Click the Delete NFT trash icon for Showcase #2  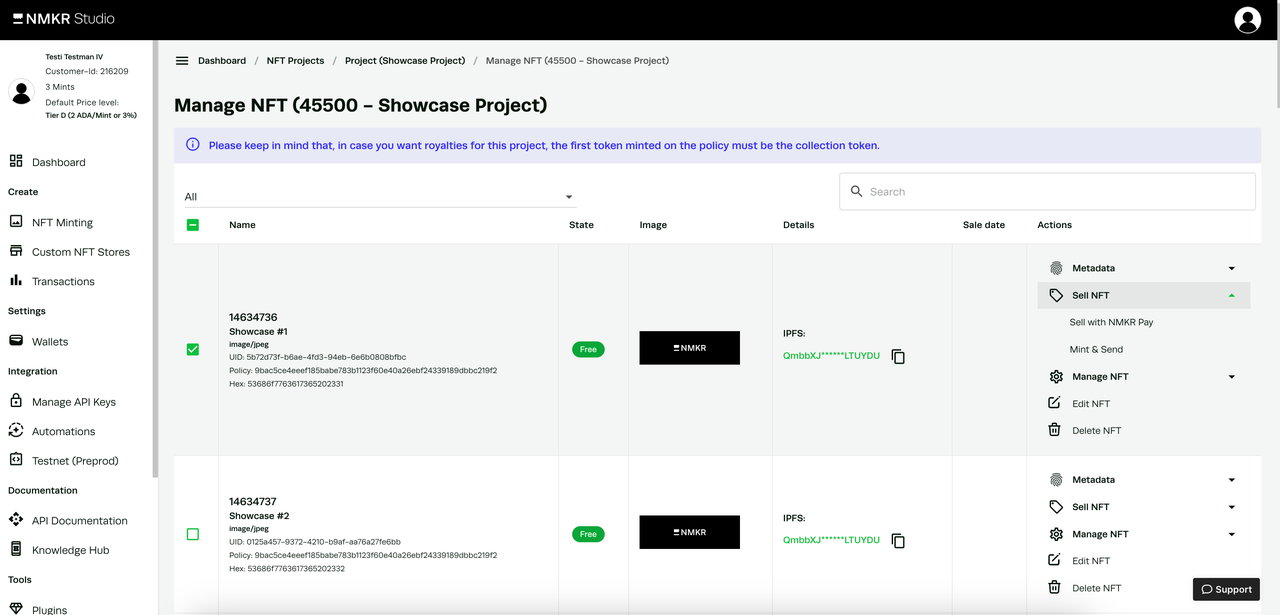[x=1054, y=587]
